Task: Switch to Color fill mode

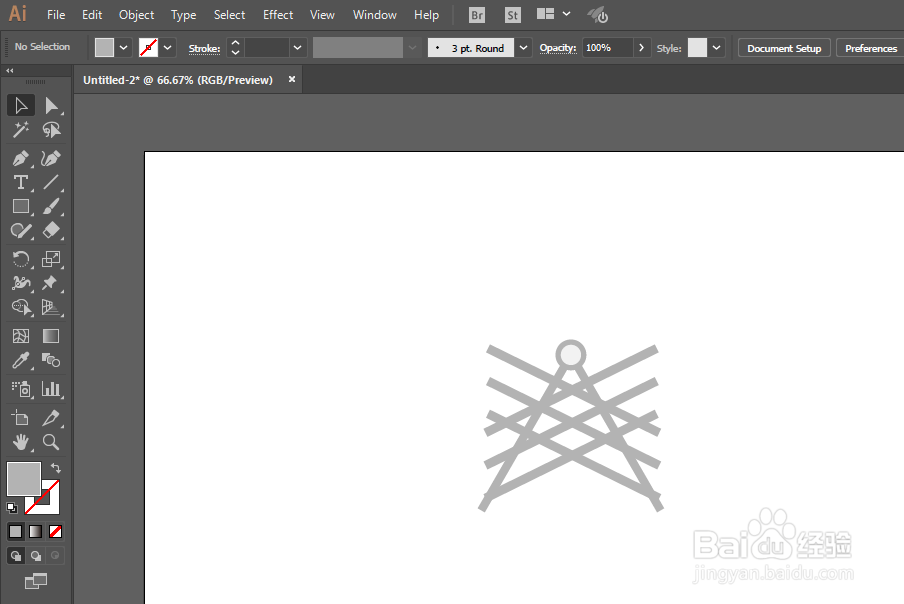Action: pyautogui.click(x=16, y=531)
